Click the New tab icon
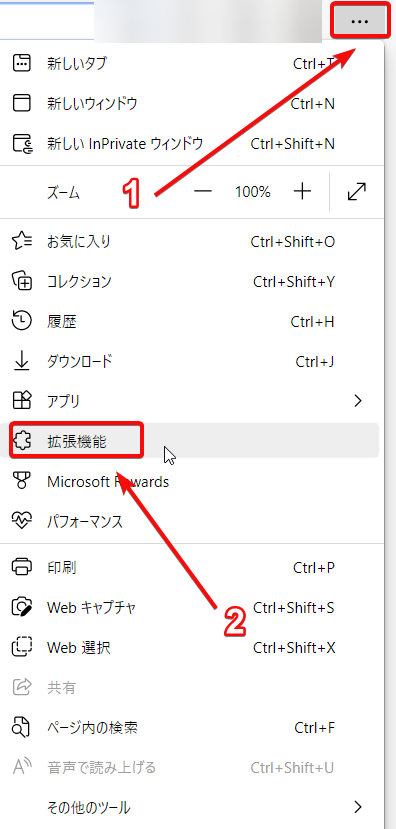This screenshot has width=396, height=829. point(22,63)
